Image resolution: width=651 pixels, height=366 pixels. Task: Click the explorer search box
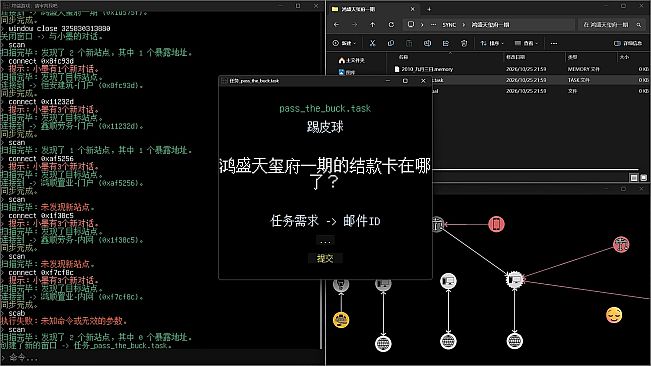611,25
